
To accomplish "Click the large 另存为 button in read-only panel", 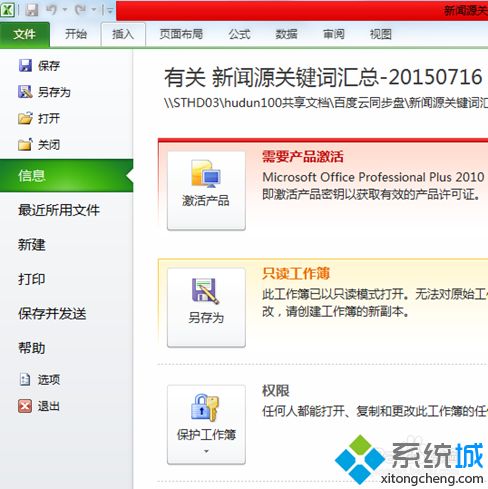I will click(x=206, y=307).
